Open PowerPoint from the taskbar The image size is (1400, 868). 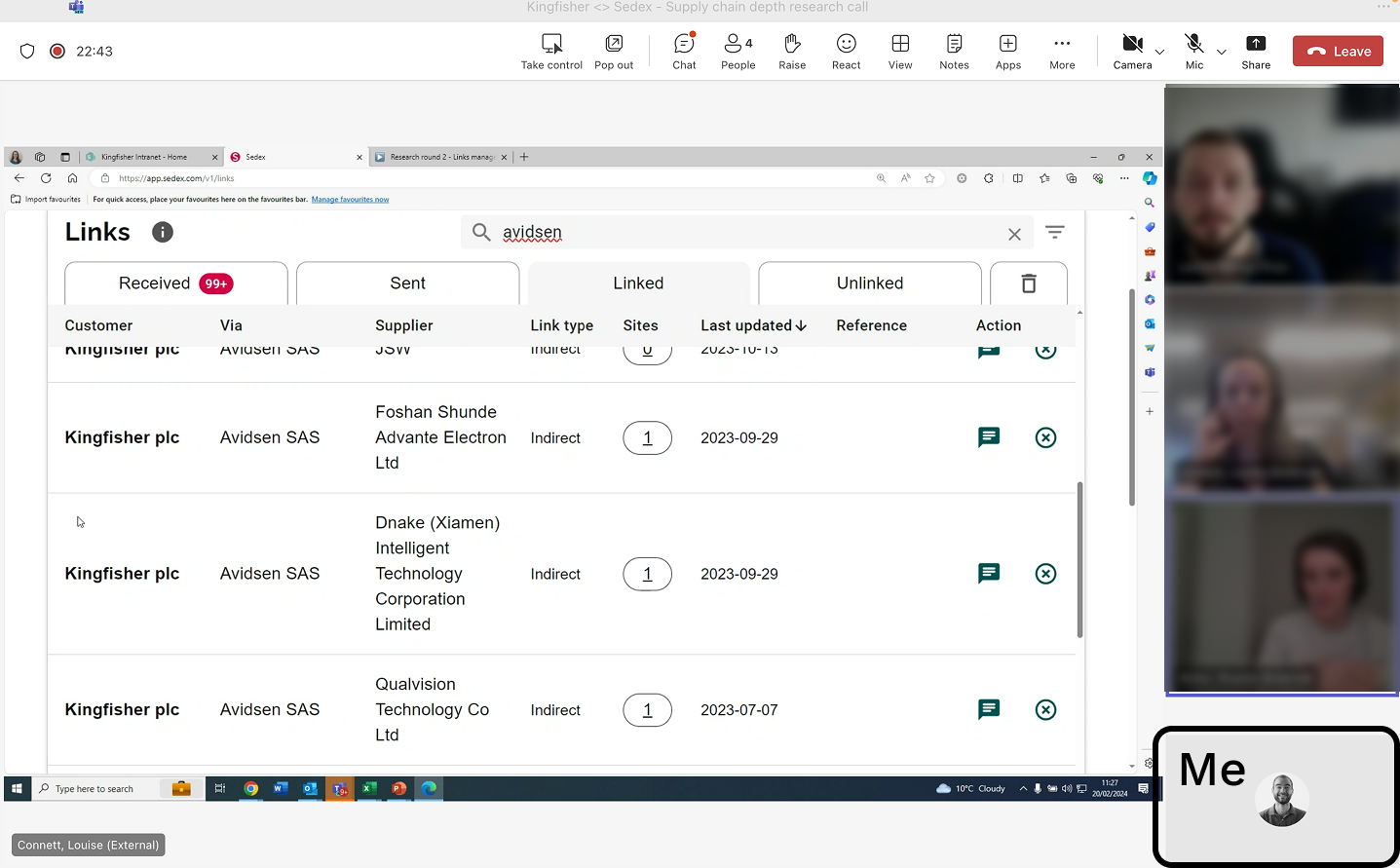(398, 788)
